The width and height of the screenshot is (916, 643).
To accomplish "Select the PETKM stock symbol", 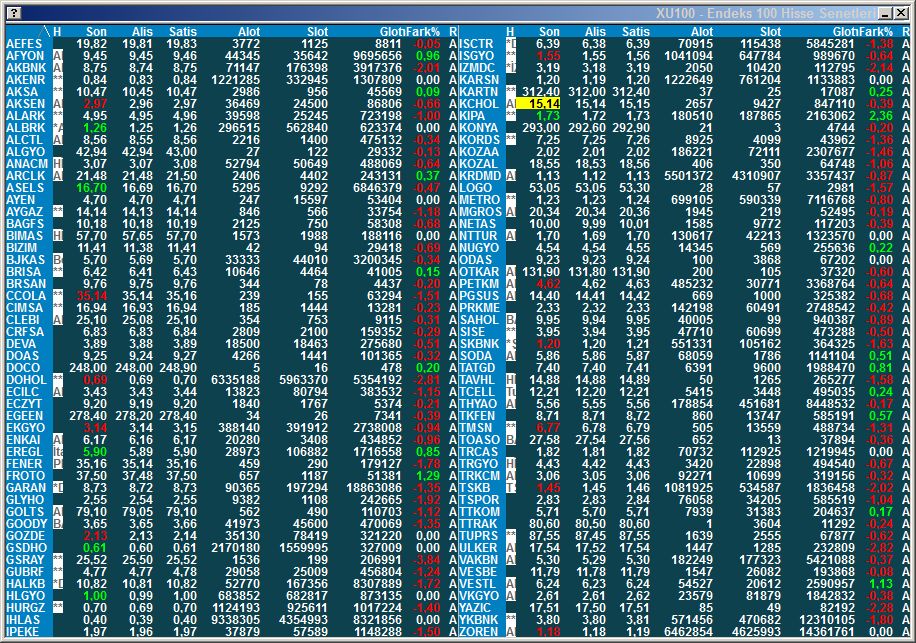I will pyautogui.click(x=480, y=284).
